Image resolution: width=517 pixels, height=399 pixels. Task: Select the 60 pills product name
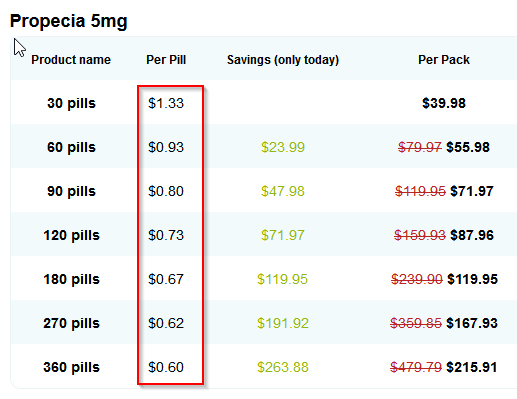(x=71, y=147)
